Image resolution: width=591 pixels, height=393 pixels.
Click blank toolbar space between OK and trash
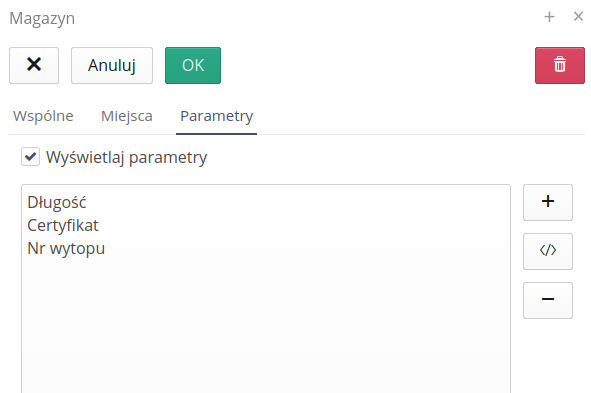click(377, 65)
